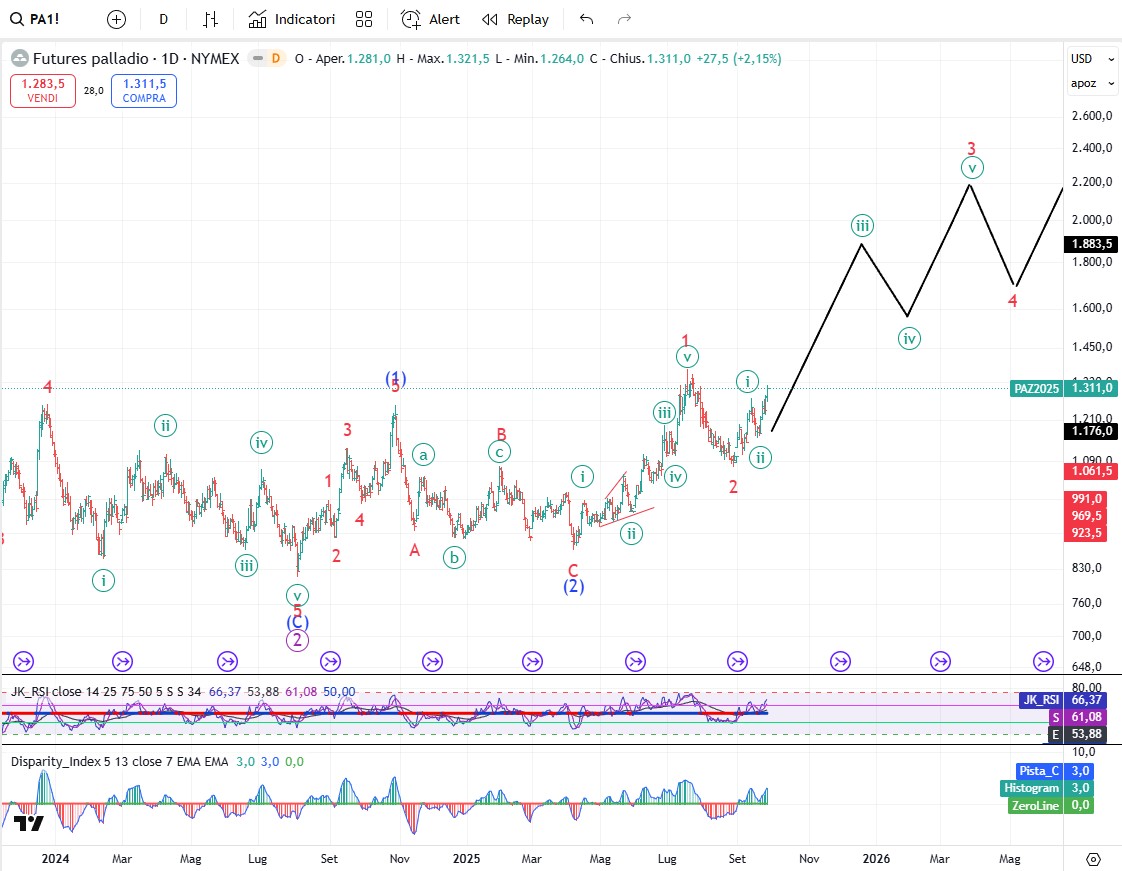Expand the USD currency dropdown

[1081, 59]
